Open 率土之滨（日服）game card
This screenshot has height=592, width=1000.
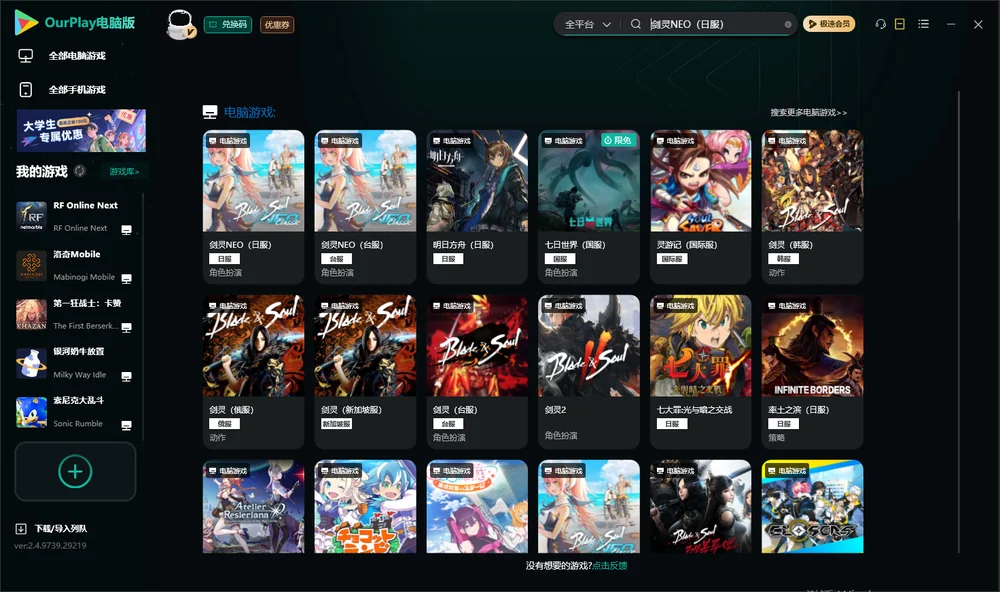[812, 371]
